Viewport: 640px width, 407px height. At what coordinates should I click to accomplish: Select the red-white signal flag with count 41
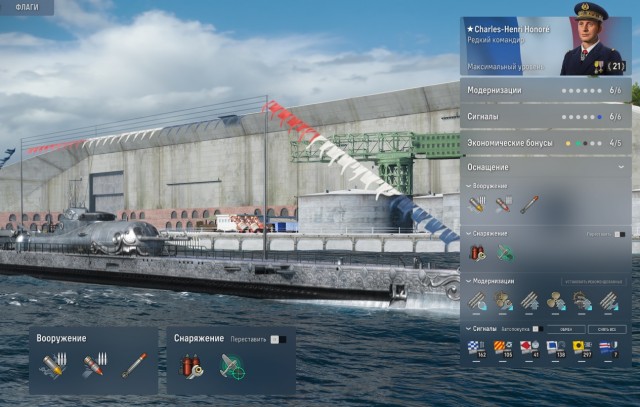pos(529,349)
